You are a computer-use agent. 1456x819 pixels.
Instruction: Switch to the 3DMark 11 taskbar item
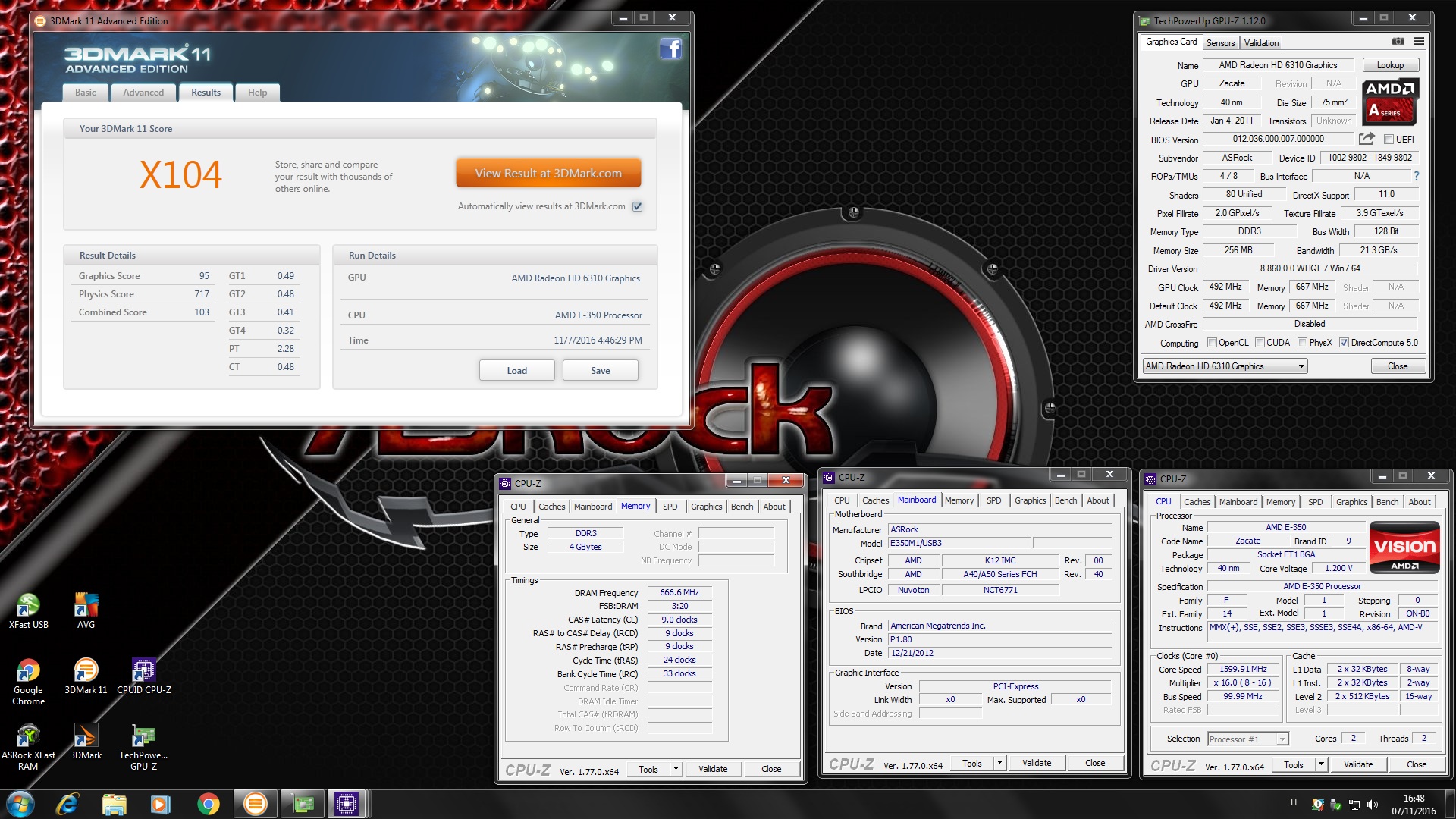click(256, 804)
